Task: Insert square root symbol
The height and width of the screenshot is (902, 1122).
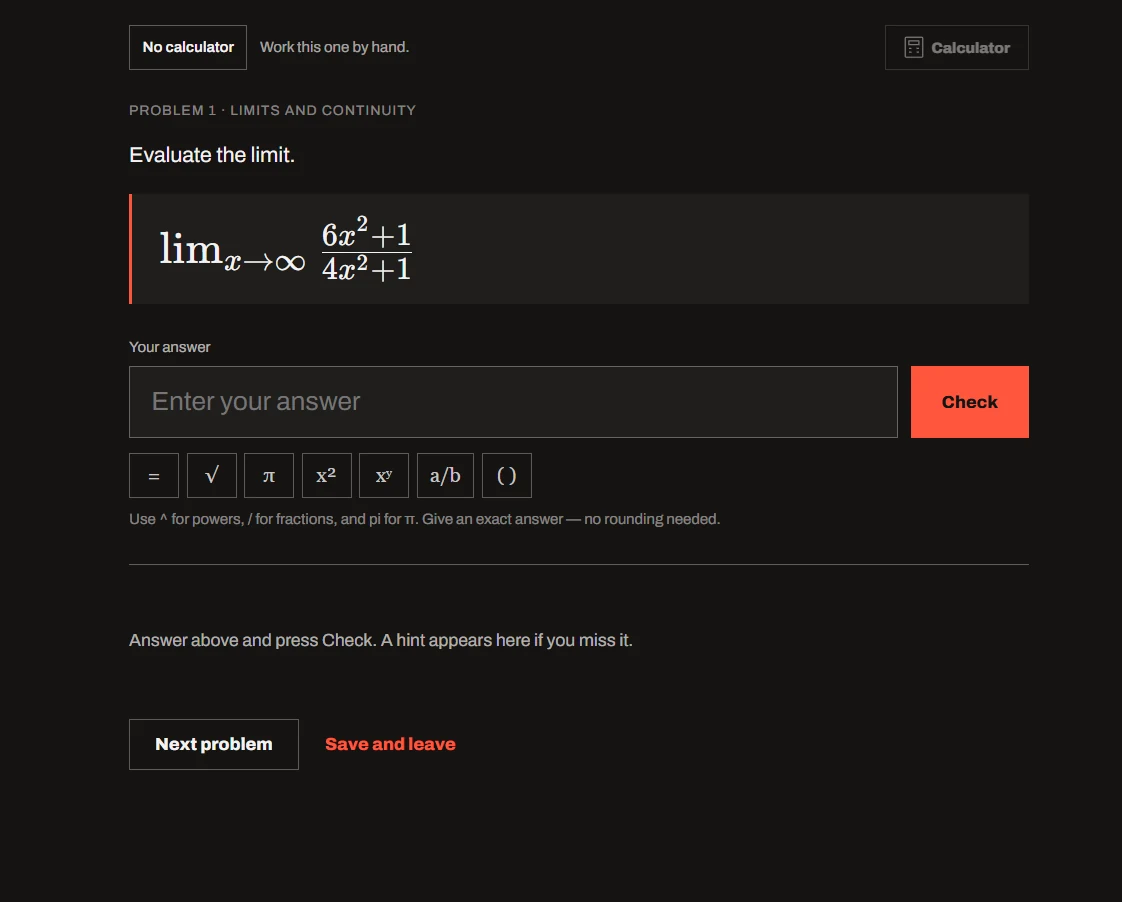Action: coord(212,476)
